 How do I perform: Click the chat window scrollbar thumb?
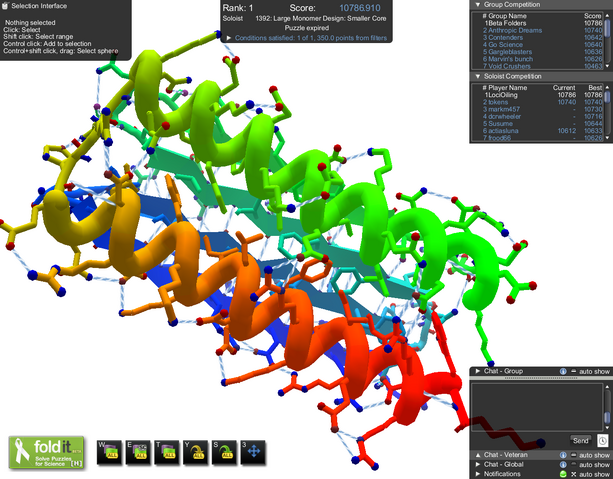tap(607, 416)
